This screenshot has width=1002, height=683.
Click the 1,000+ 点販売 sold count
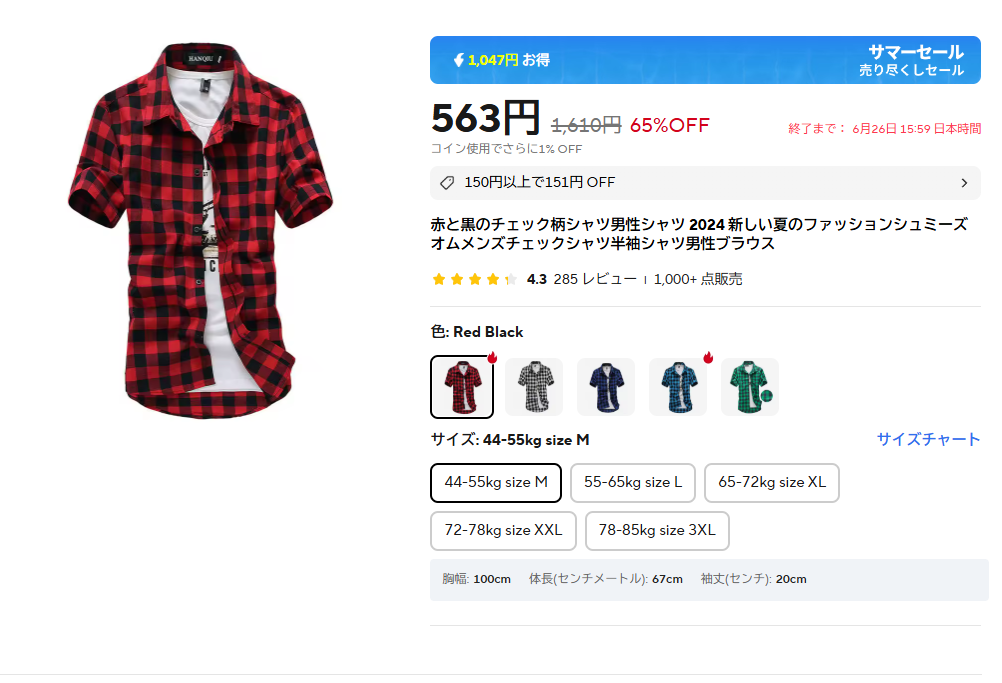pyautogui.click(x=698, y=279)
